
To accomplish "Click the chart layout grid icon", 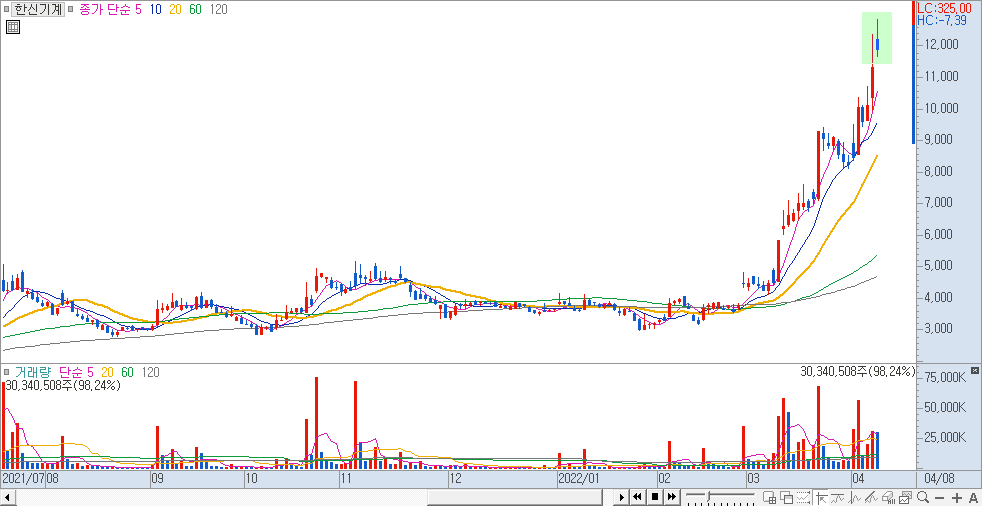I will (x=770, y=498).
